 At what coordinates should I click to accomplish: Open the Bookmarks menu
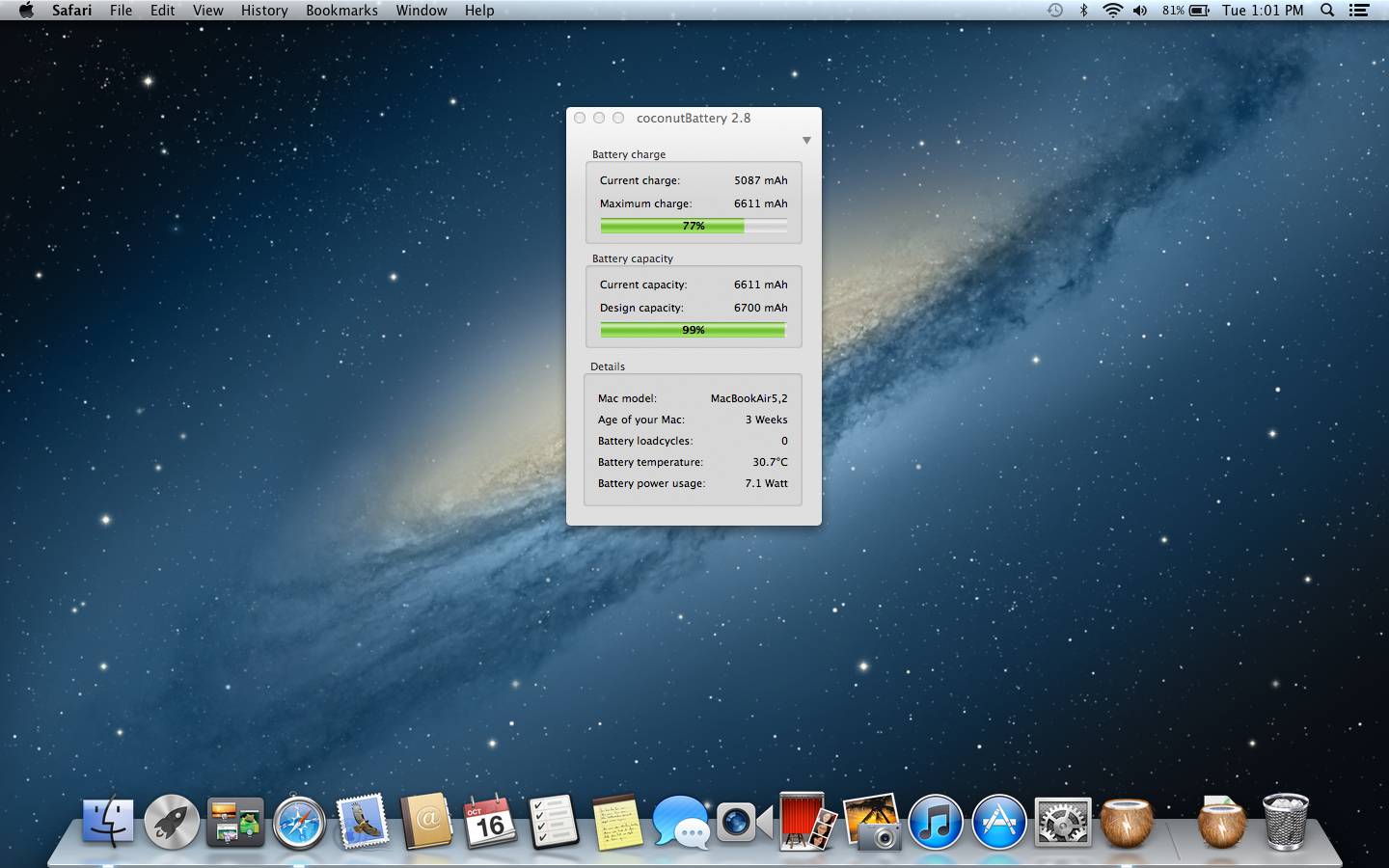pyautogui.click(x=341, y=11)
